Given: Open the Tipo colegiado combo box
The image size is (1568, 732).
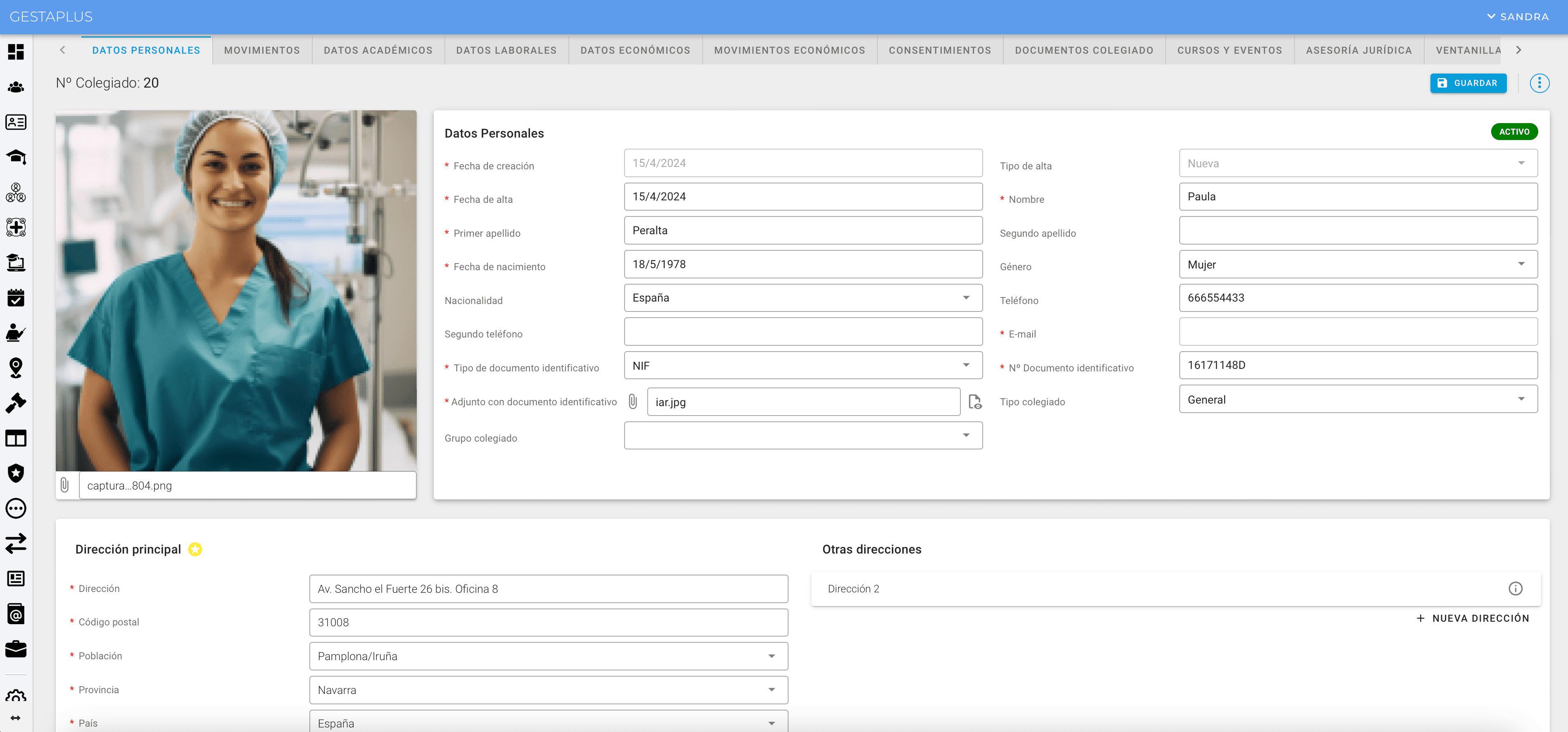Looking at the screenshot, I should tap(1358, 399).
